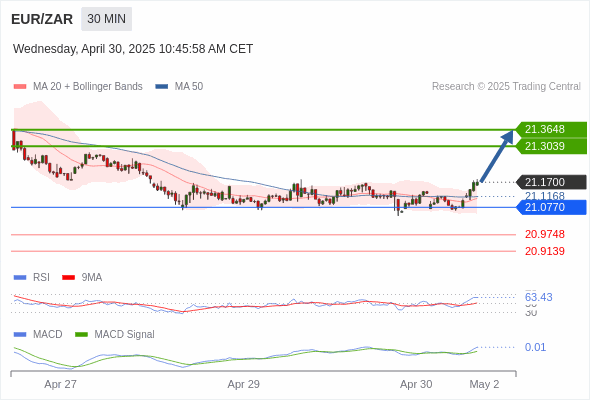Select the EUR/ZAR pair title
The height and width of the screenshot is (400, 590).
tap(42, 19)
